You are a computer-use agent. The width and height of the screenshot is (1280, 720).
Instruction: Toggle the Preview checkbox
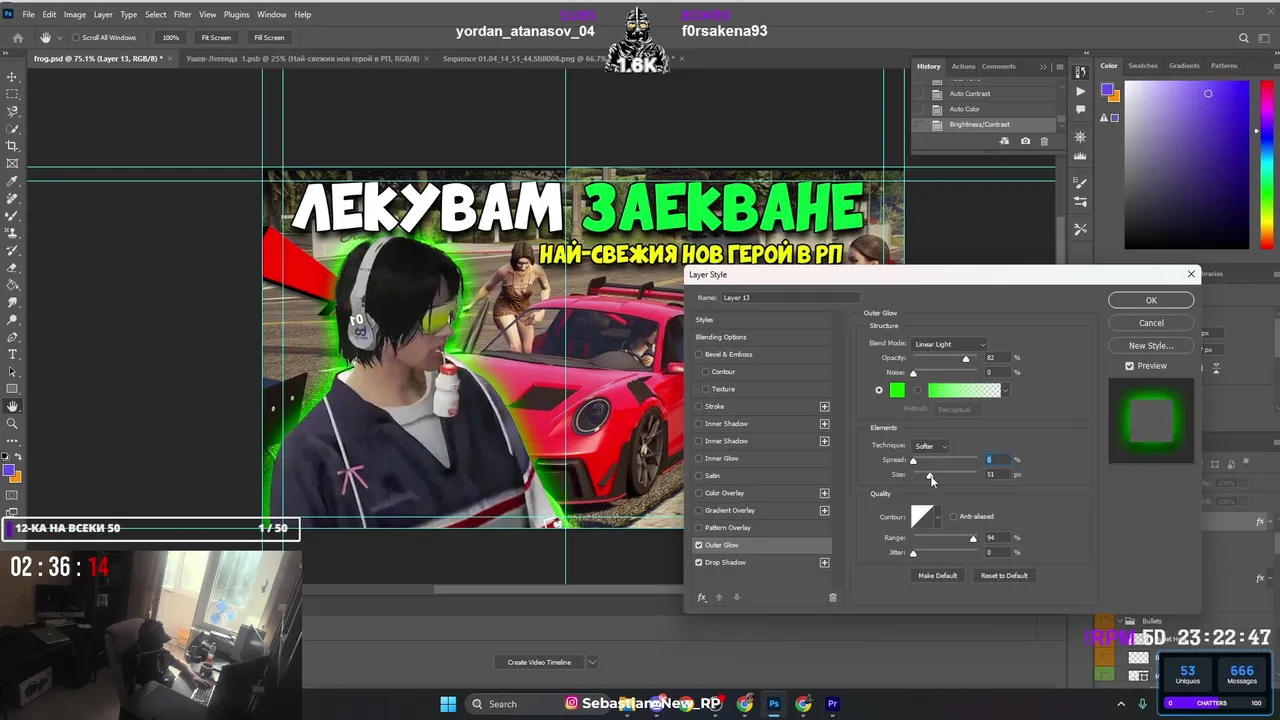[1129, 366]
